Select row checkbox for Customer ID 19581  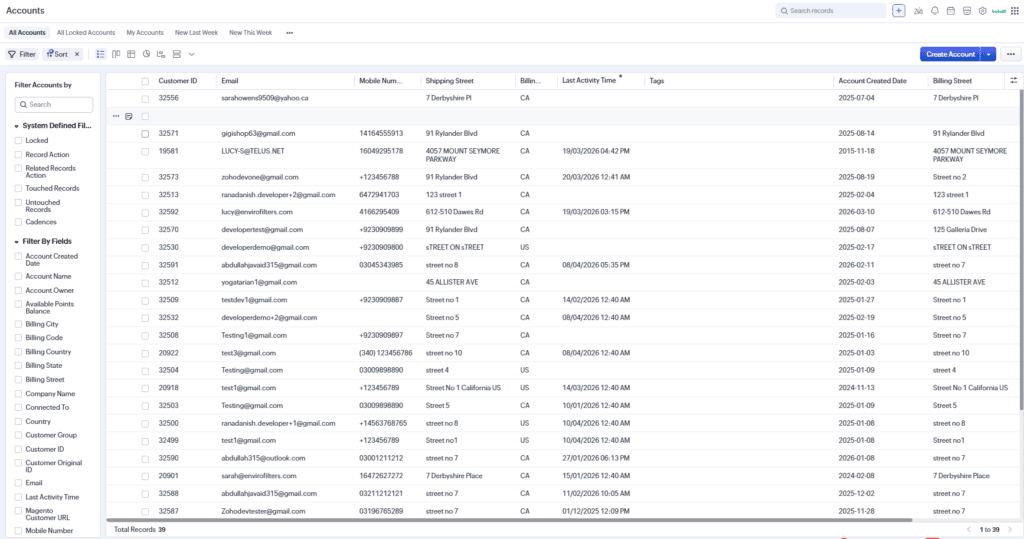click(145, 151)
